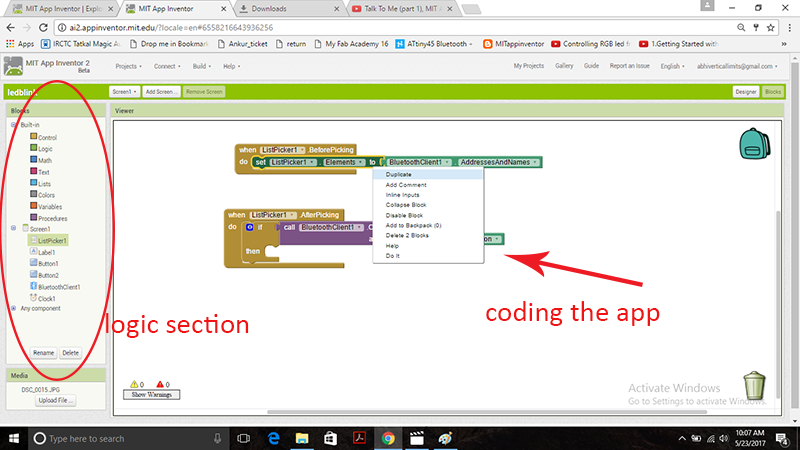Choose Add Comment from the context menu
This screenshot has height=450, width=800.
[428, 185]
